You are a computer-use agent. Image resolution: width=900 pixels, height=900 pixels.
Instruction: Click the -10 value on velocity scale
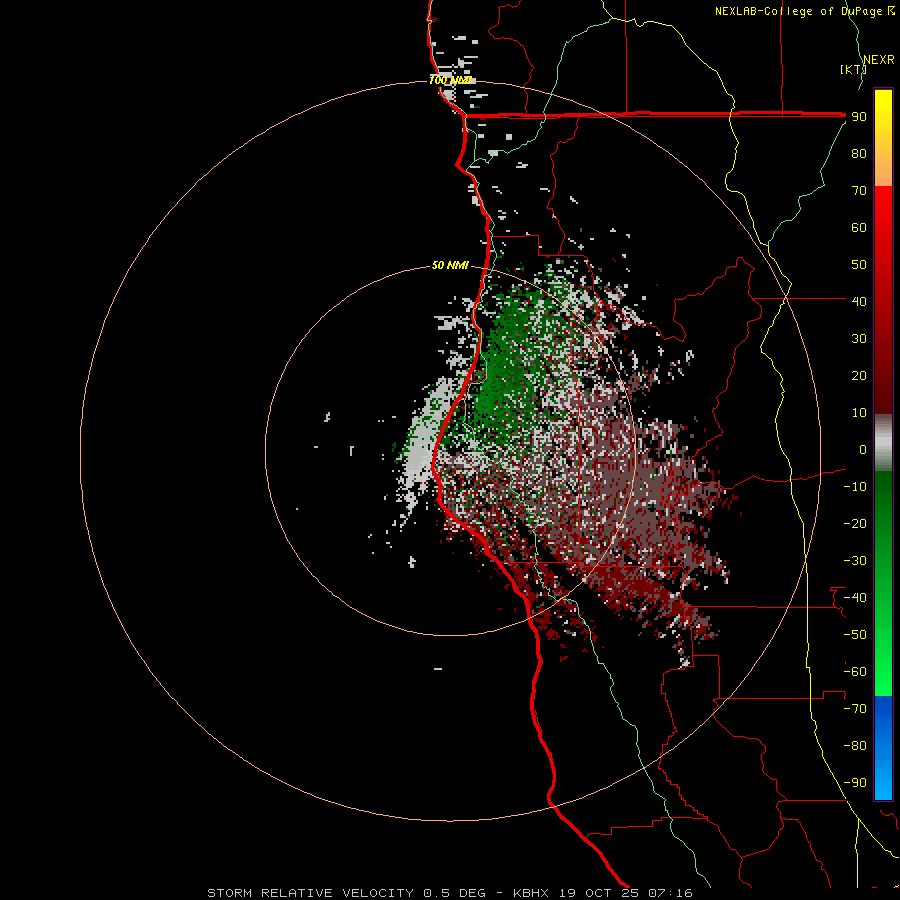(855, 487)
